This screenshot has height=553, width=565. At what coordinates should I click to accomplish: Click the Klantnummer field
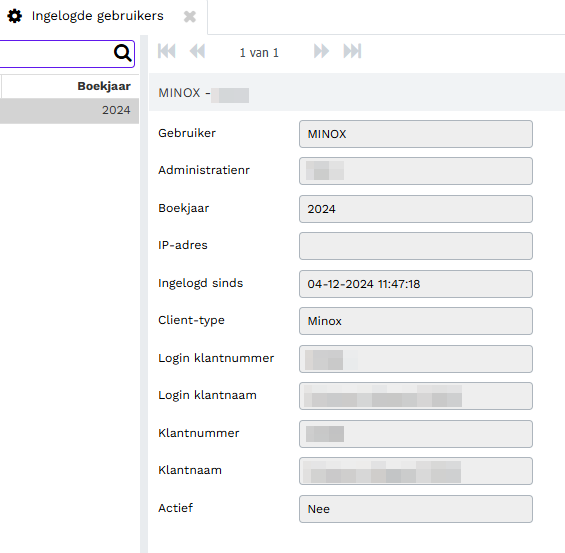pos(415,434)
